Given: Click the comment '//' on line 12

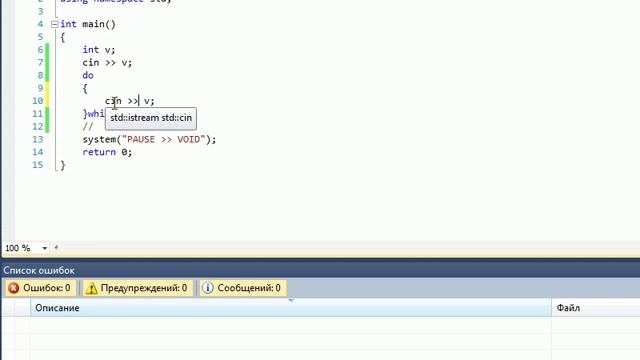Looking at the screenshot, I should click(x=88, y=127).
